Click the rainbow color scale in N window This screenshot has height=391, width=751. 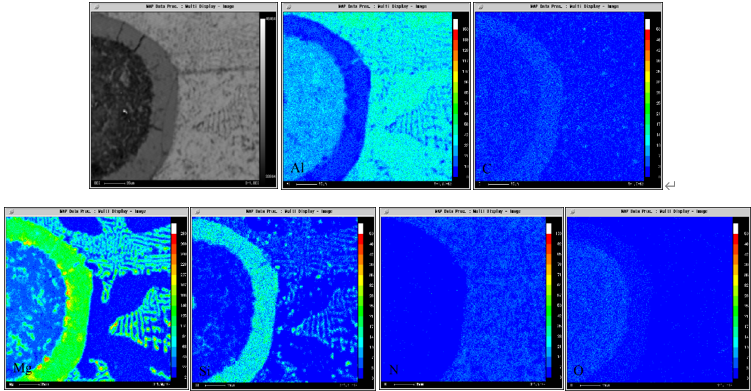click(549, 301)
